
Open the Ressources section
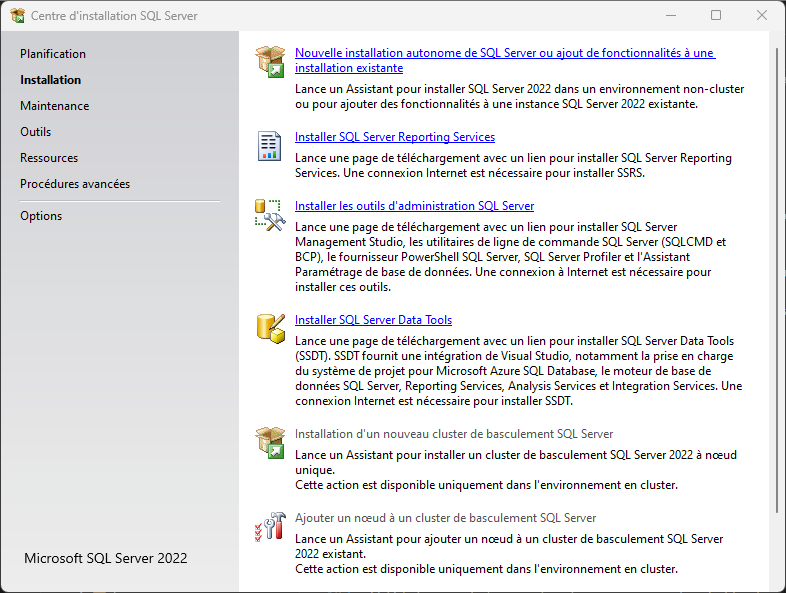(x=49, y=158)
